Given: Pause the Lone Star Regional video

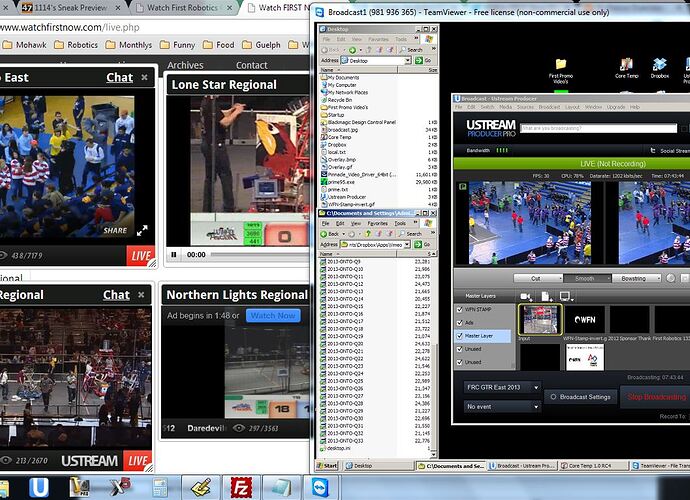Looking at the screenshot, I should pos(174,254).
